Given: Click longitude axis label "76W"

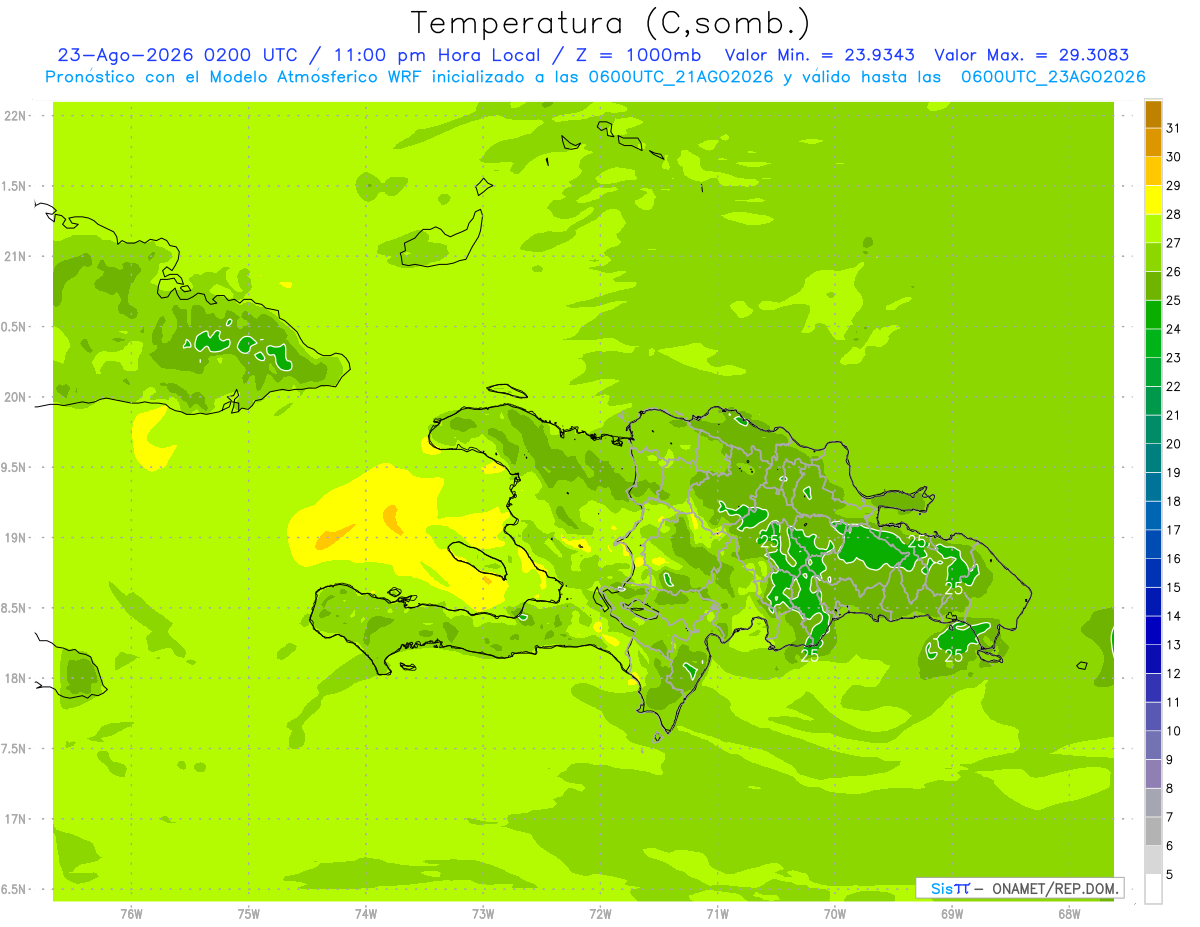Looking at the screenshot, I should 132,914.
